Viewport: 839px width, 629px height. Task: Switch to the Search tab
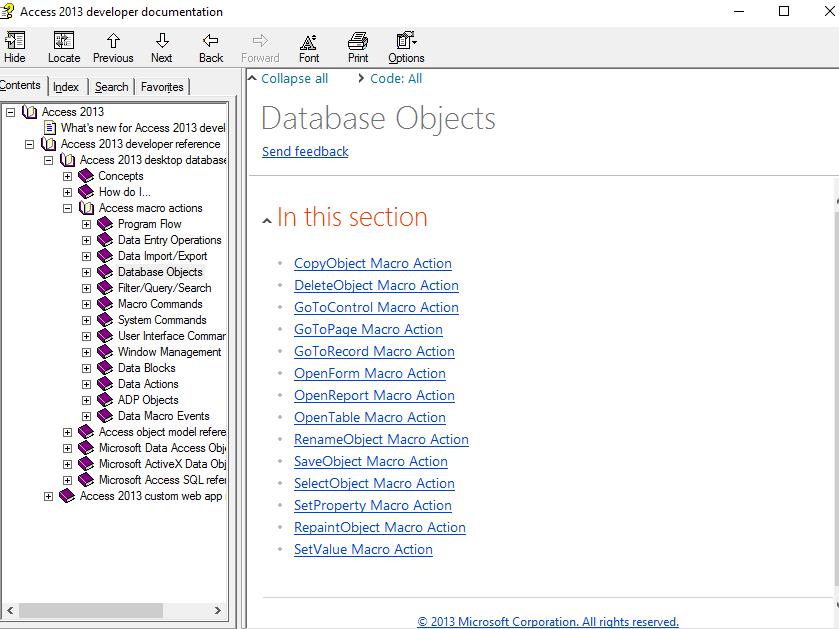pos(111,87)
